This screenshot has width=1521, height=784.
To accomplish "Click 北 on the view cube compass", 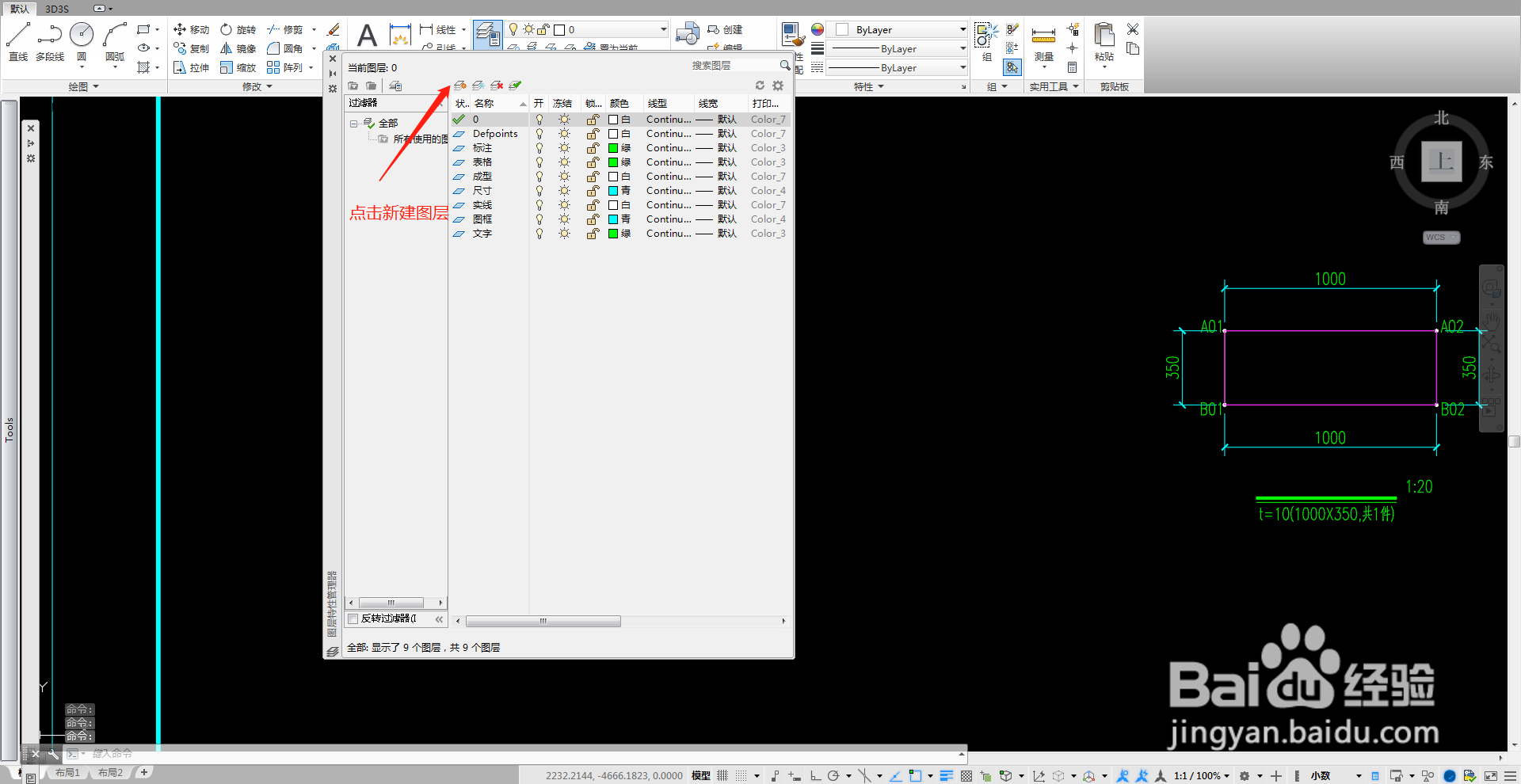I will click(x=1441, y=118).
